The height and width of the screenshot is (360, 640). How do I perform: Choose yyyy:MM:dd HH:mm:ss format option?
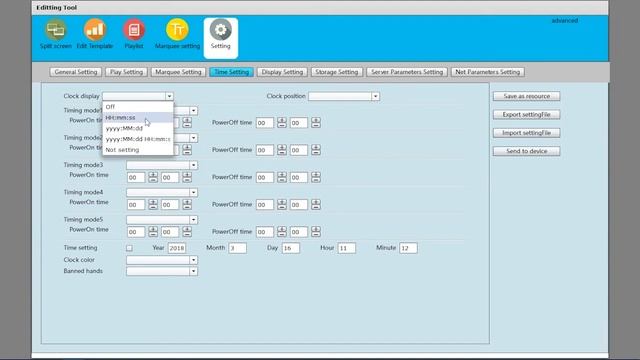138,139
